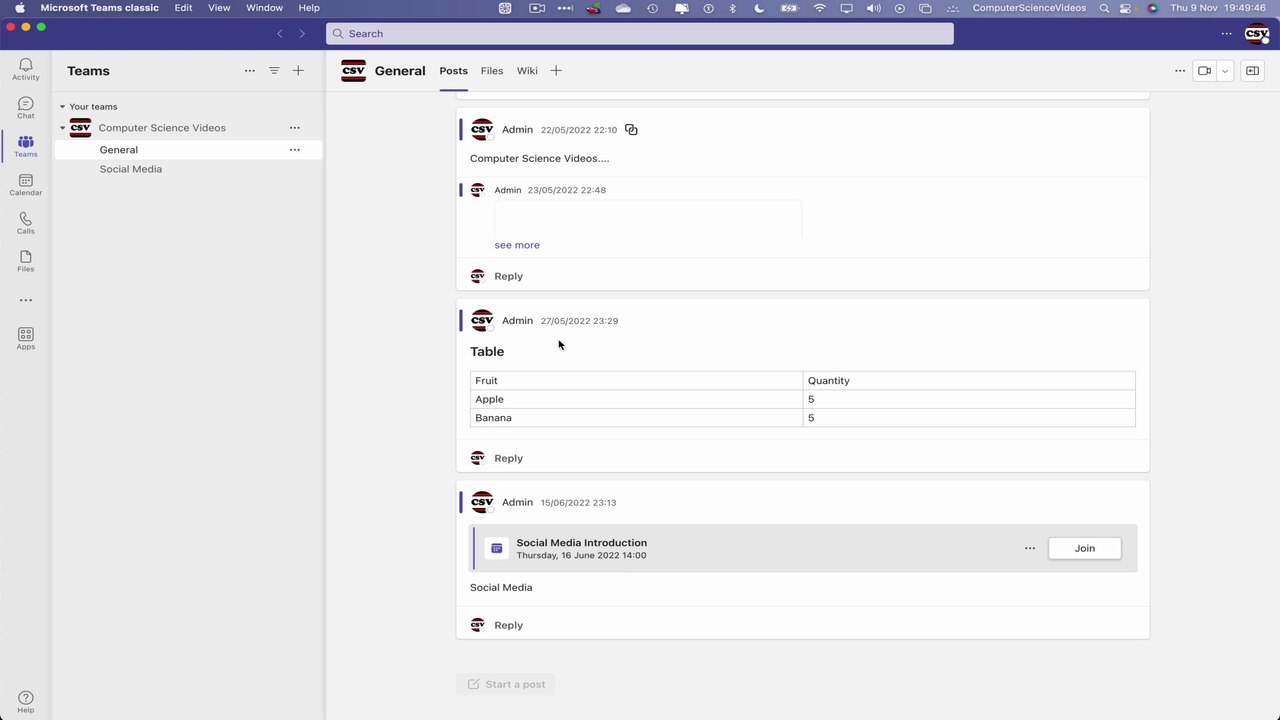1280x720 pixels.
Task: Reply to the Table post
Action: 508,458
